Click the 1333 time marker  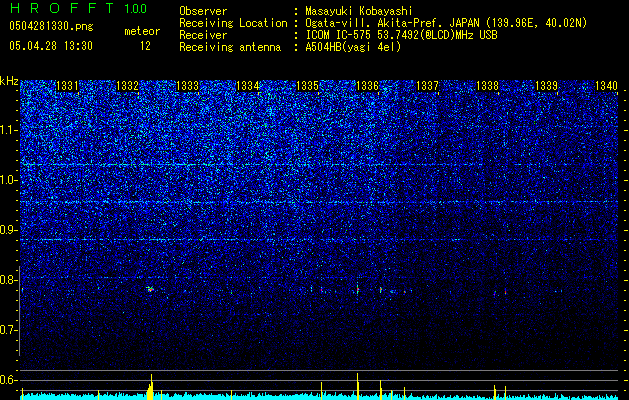pos(187,86)
